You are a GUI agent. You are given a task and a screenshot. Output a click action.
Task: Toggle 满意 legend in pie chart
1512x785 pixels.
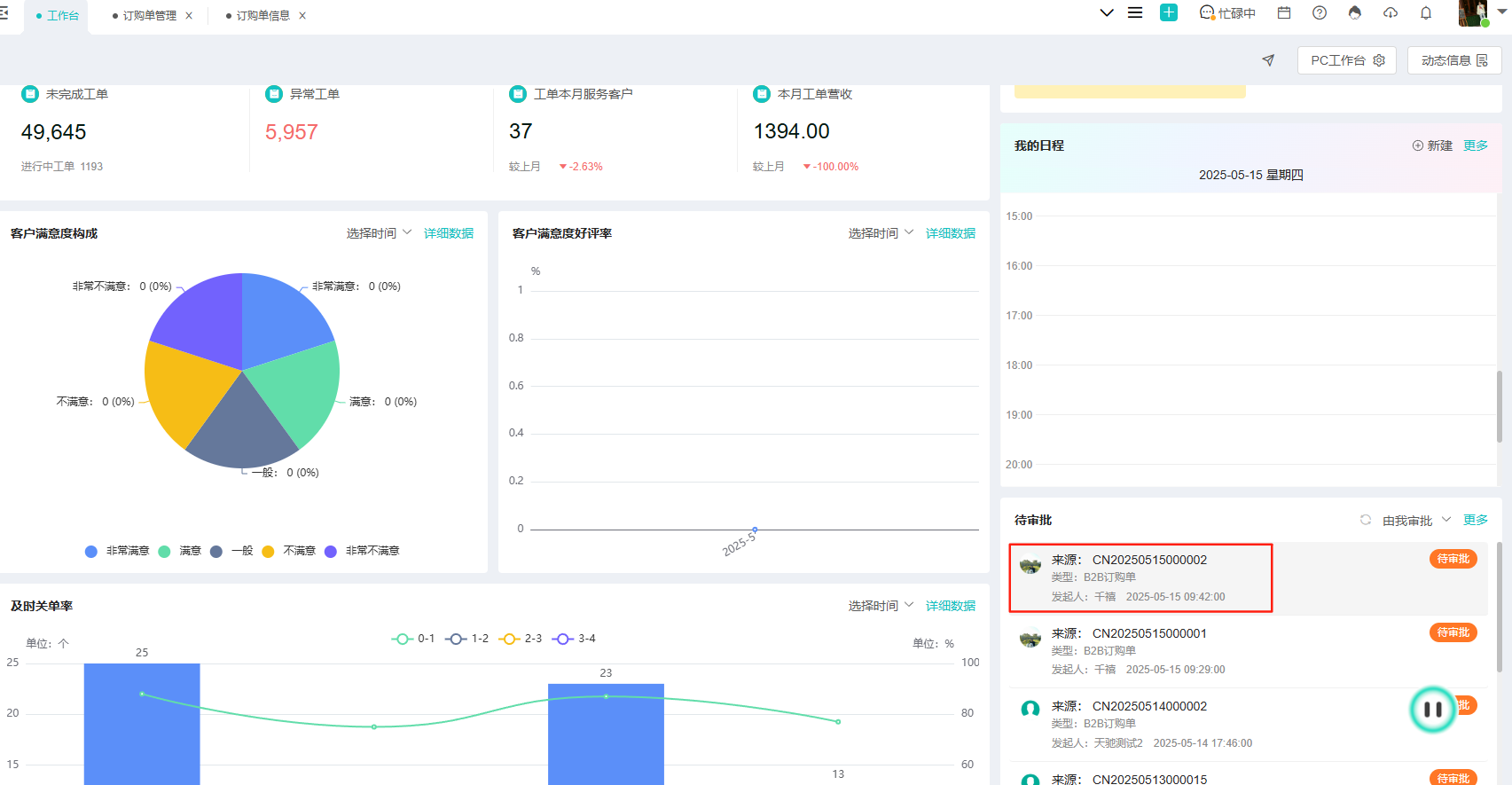coord(180,551)
